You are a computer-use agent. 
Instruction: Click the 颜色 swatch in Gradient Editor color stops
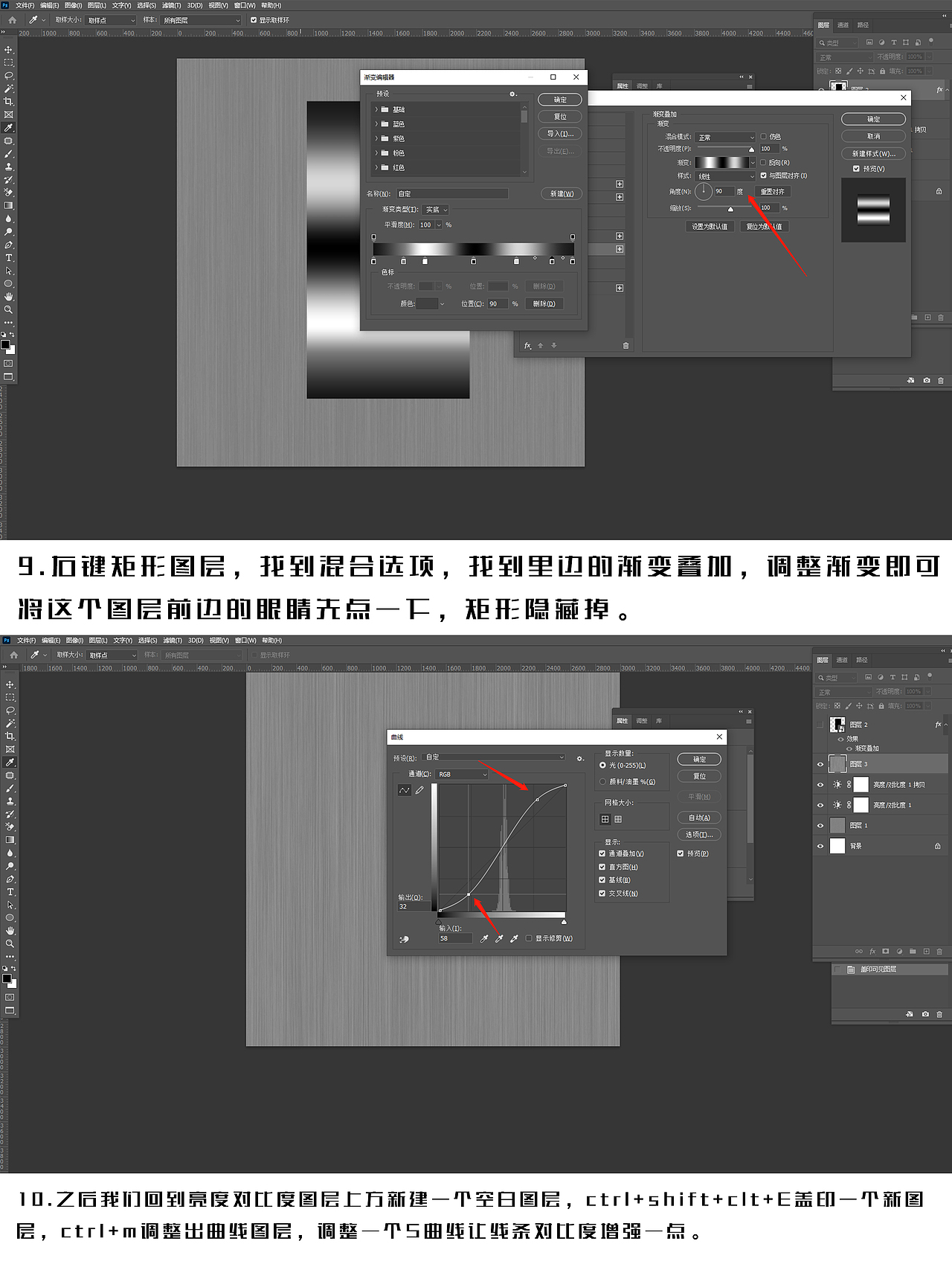pyautogui.click(x=427, y=304)
